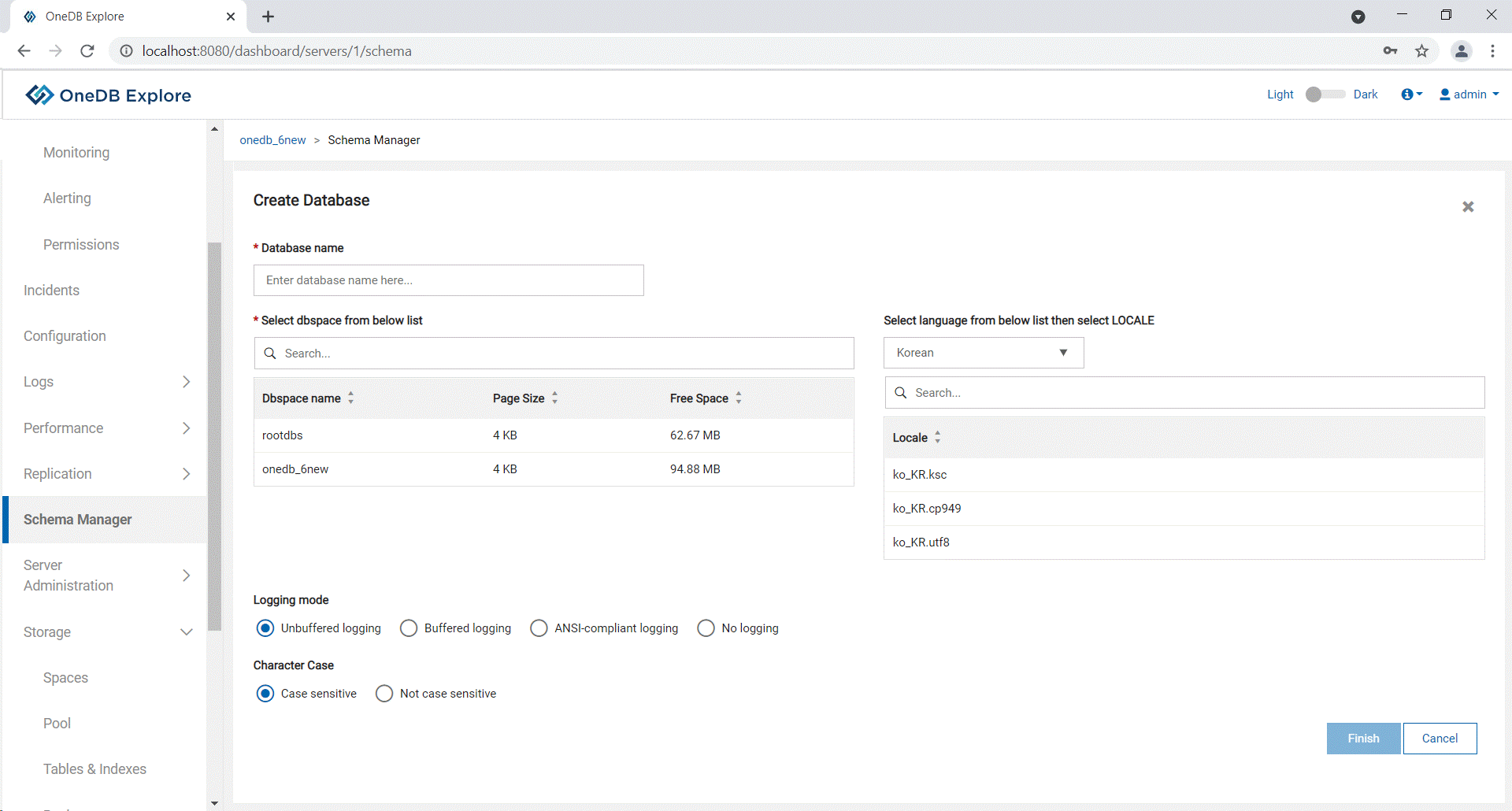
Task: Toggle the Light/Dark theme switch
Action: 1324,94
